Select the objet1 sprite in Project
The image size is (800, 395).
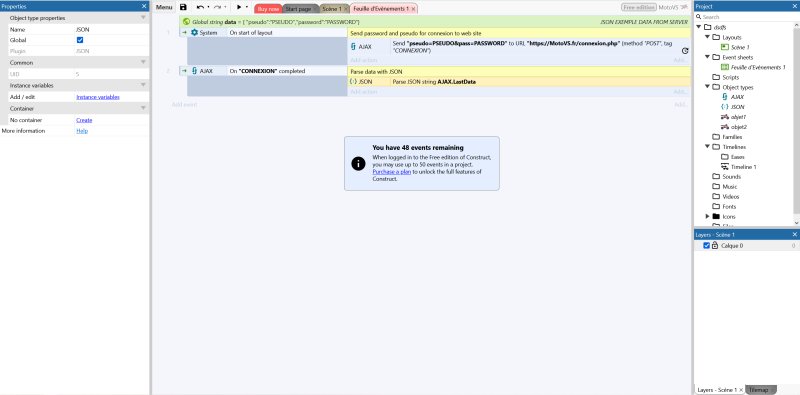click(738, 117)
